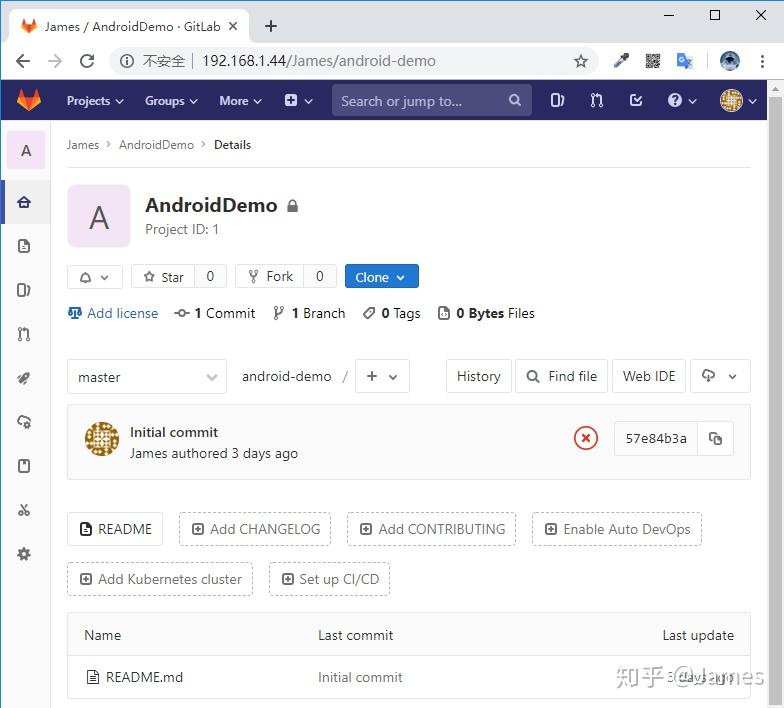
Task: Open the README.md file row
Action: tap(409, 677)
